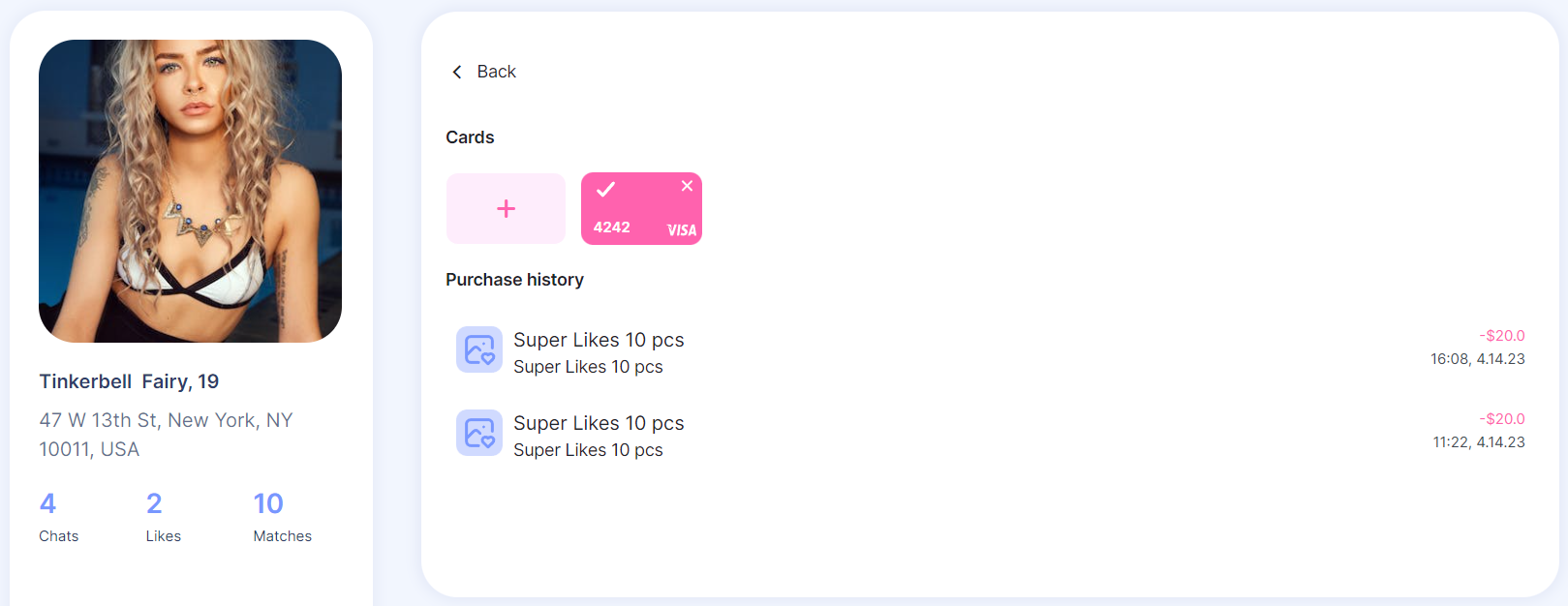Click the first Super Likes purchase icon
1568x606 pixels.
point(479,349)
